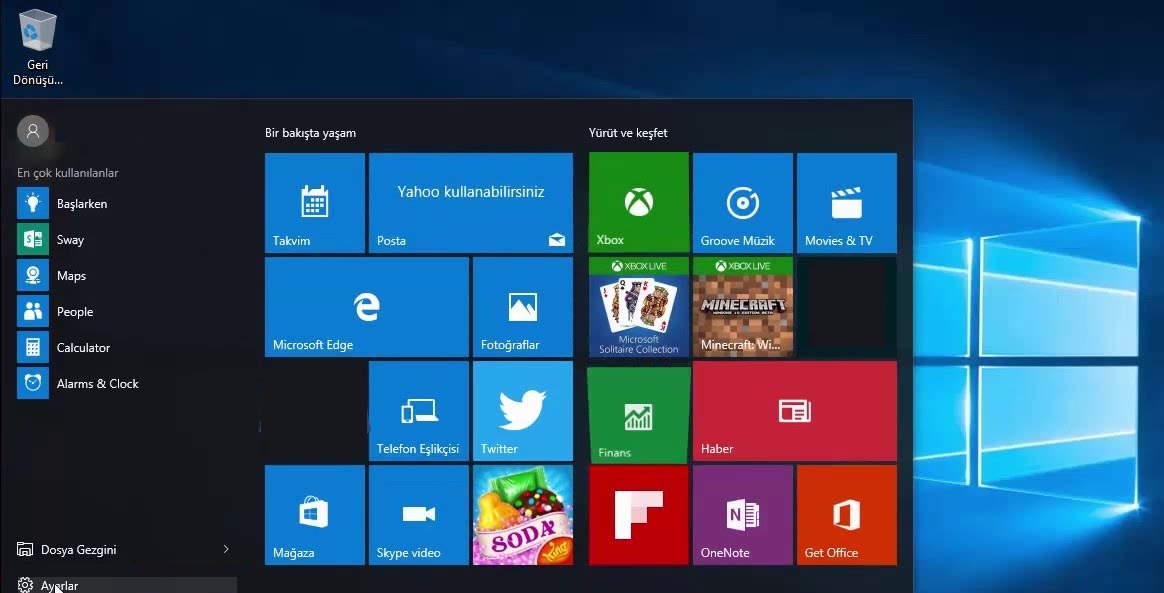The height and width of the screenshot is (593, 1164).
Task: Open the OneNote tile
Action: [x=742, y=514]
